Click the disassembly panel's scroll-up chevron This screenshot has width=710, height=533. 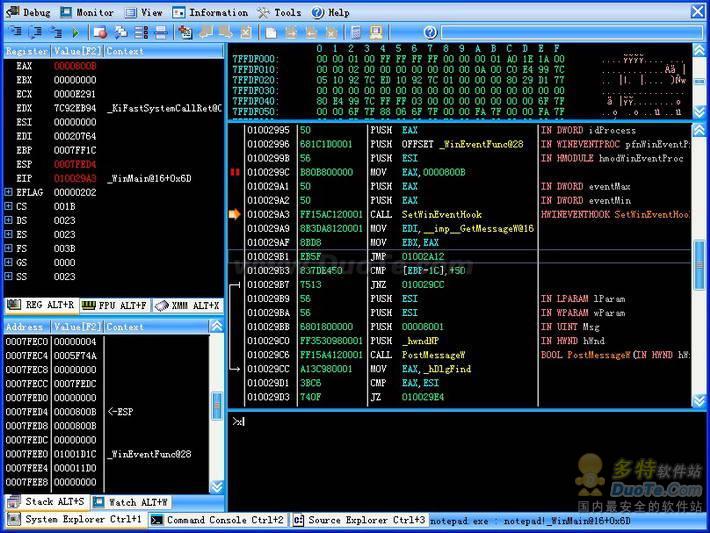699,130
